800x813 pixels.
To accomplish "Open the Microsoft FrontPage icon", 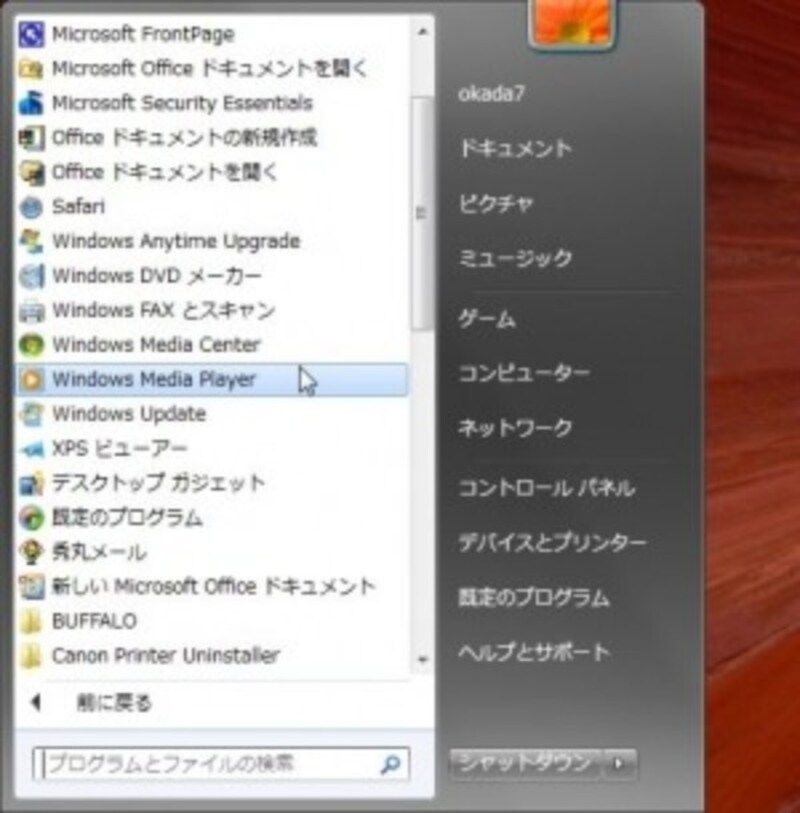I will click(x=31, y=34).
